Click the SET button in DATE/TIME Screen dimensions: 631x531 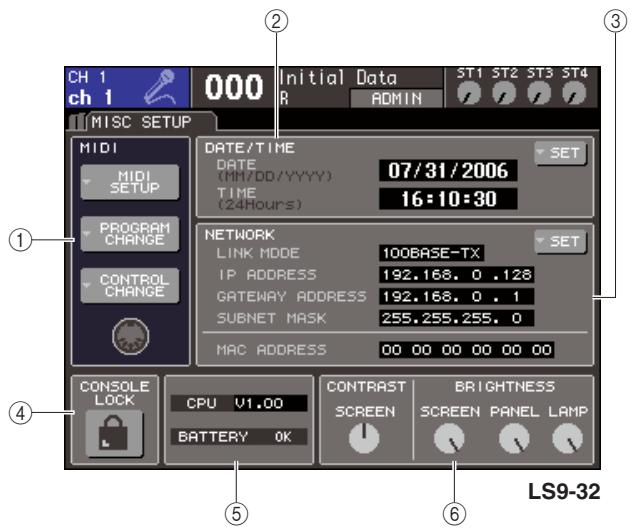pos(561,153)
